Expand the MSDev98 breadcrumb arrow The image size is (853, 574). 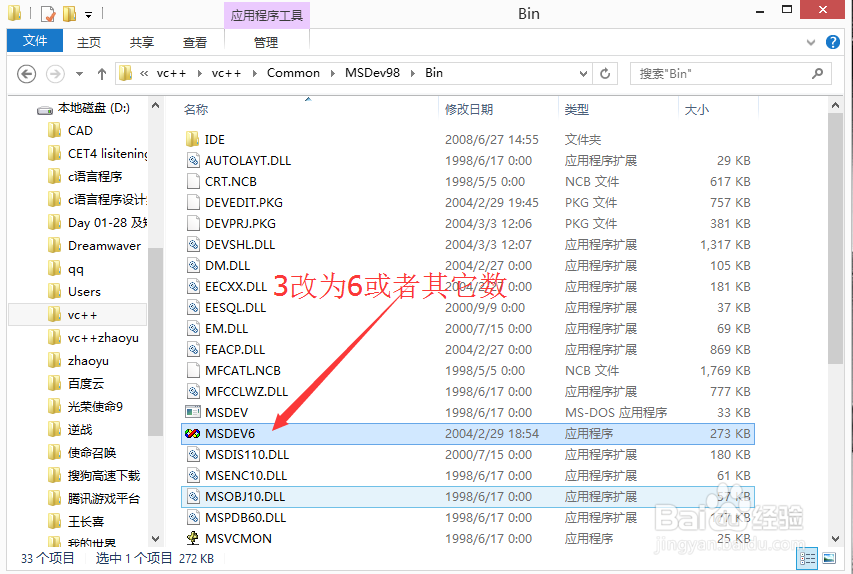click(413, 73)
